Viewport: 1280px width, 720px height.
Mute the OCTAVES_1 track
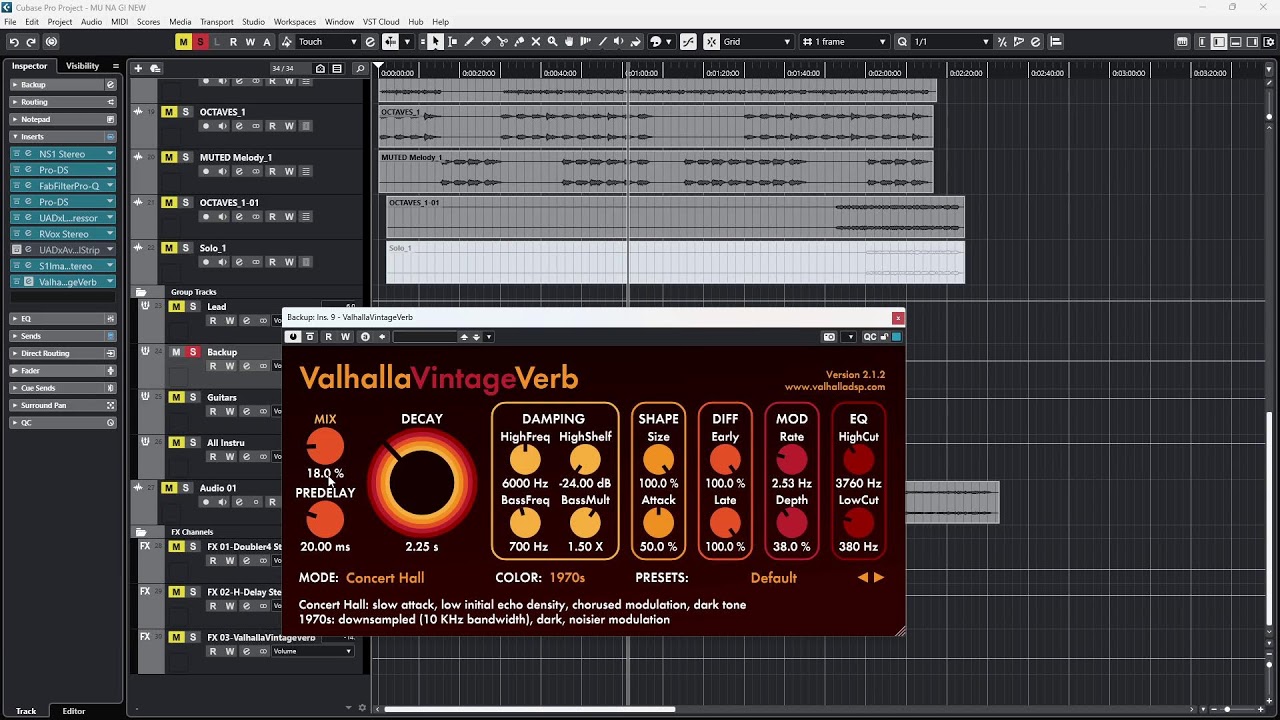coord(169,112)
